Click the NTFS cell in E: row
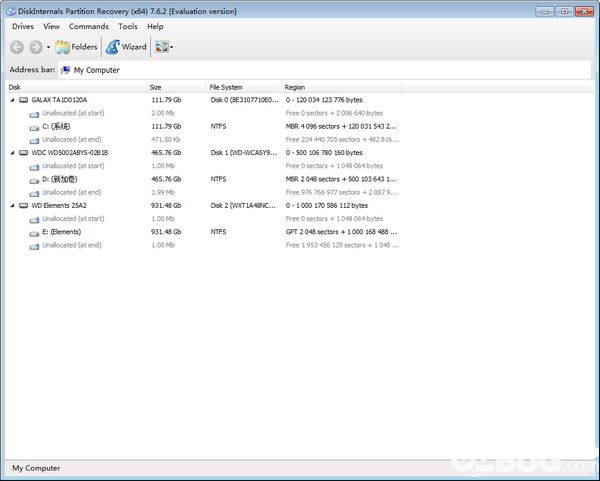The width and height of the screenshot is (600, 481). click(x=218, y=232)
